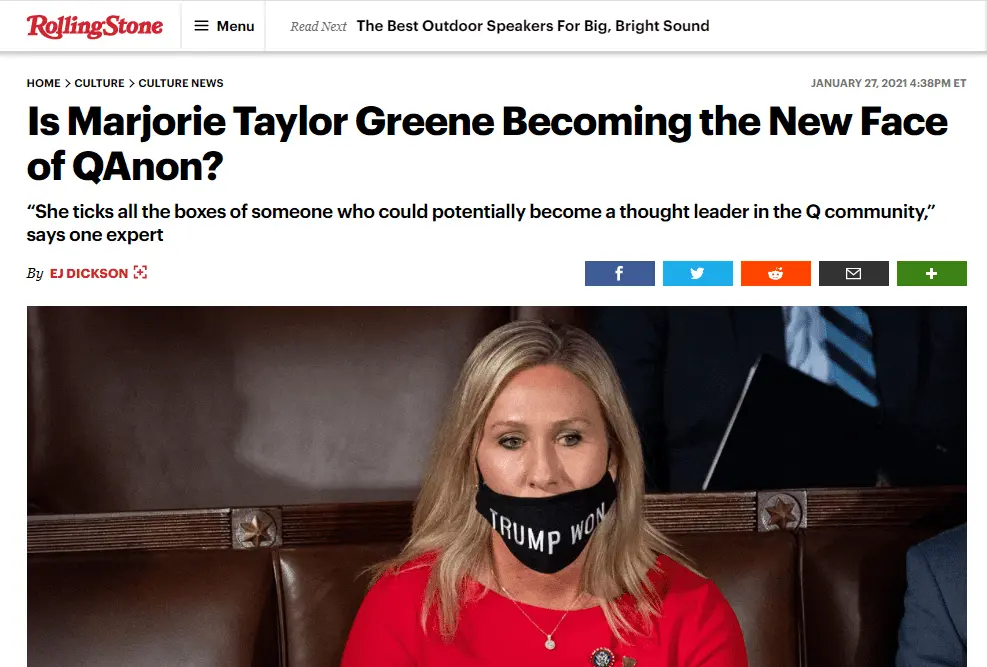The width and height of the screenshot is (987, 667).
Task: Expand author info icon beside EJ Dickson
Action: 140,272
